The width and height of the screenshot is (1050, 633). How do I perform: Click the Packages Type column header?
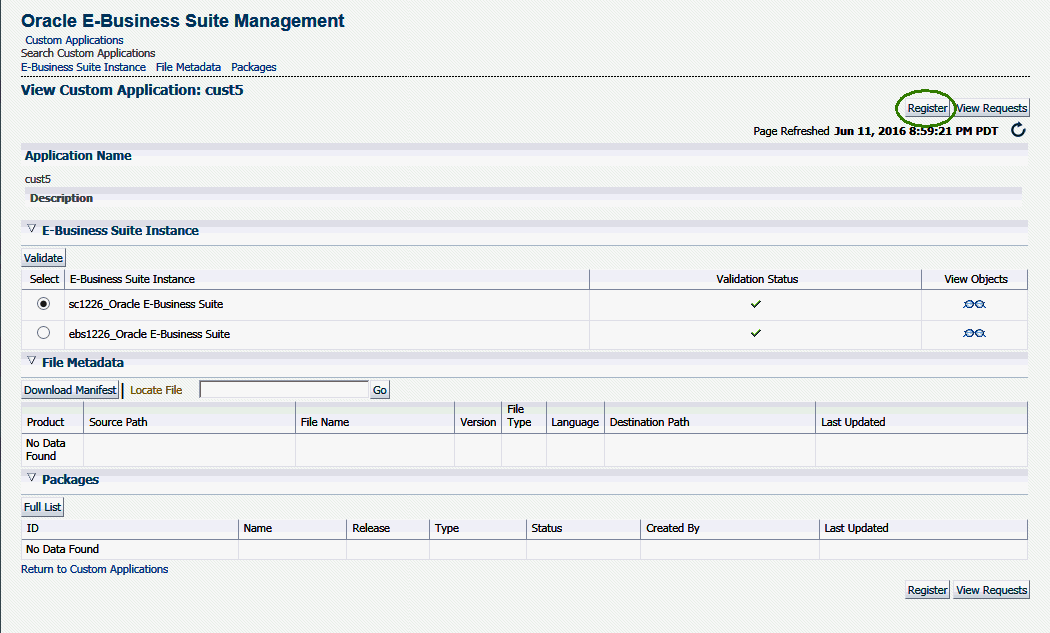click(447, 528)
